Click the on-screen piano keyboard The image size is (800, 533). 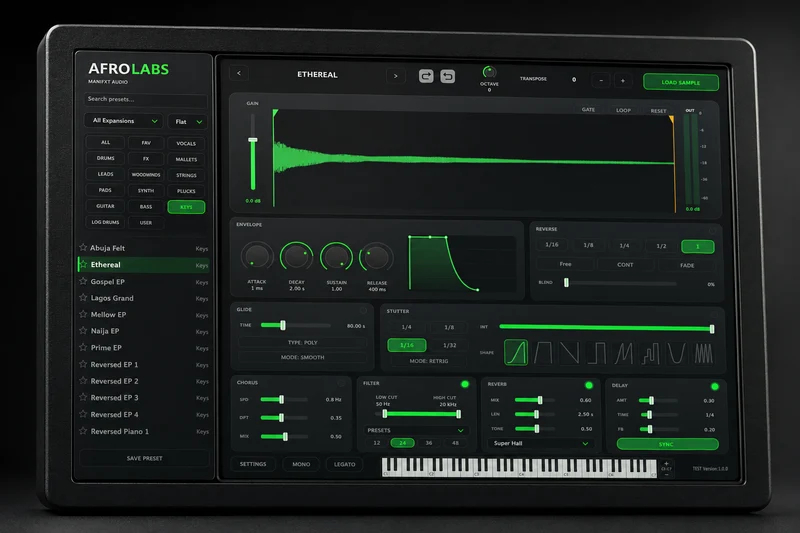pyautogui.click(x=519, y=467)
